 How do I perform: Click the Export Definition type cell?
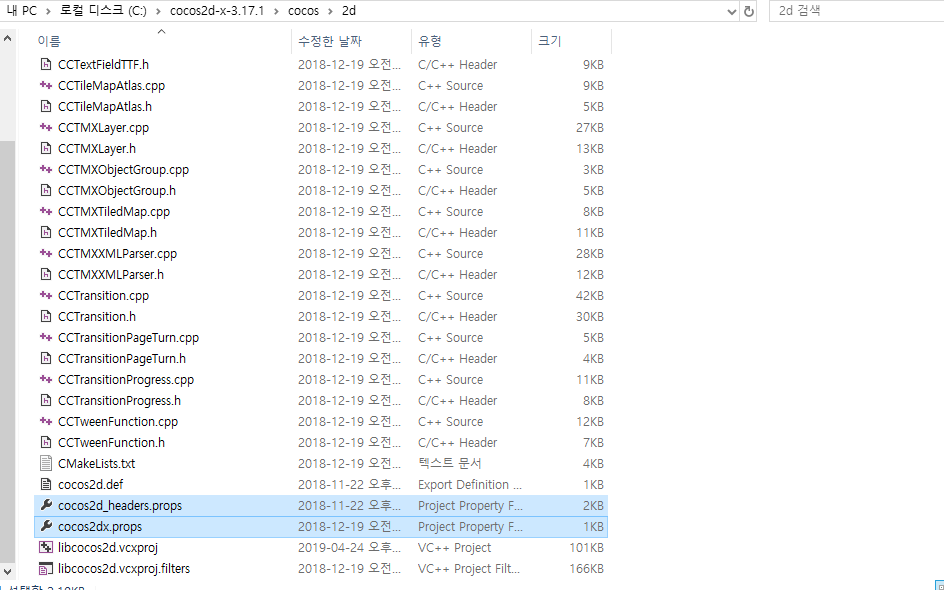pyautogui.click(x=470, y=485)
